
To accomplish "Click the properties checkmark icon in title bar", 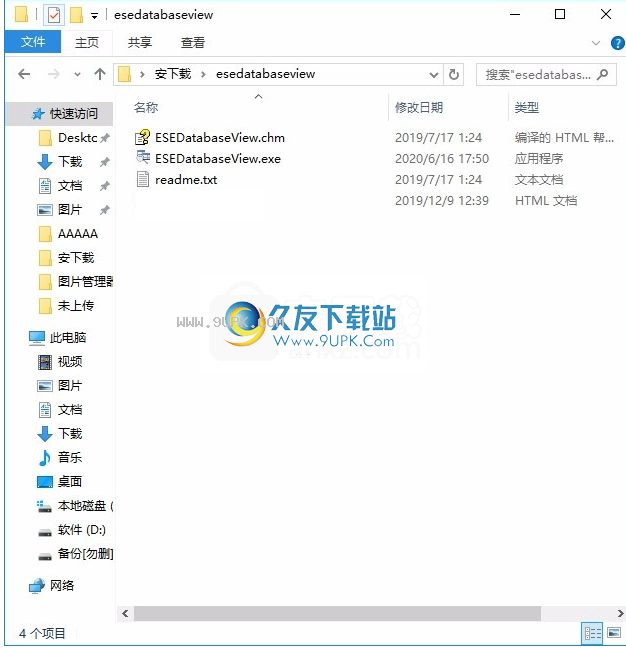I will (x=54, y=15).
